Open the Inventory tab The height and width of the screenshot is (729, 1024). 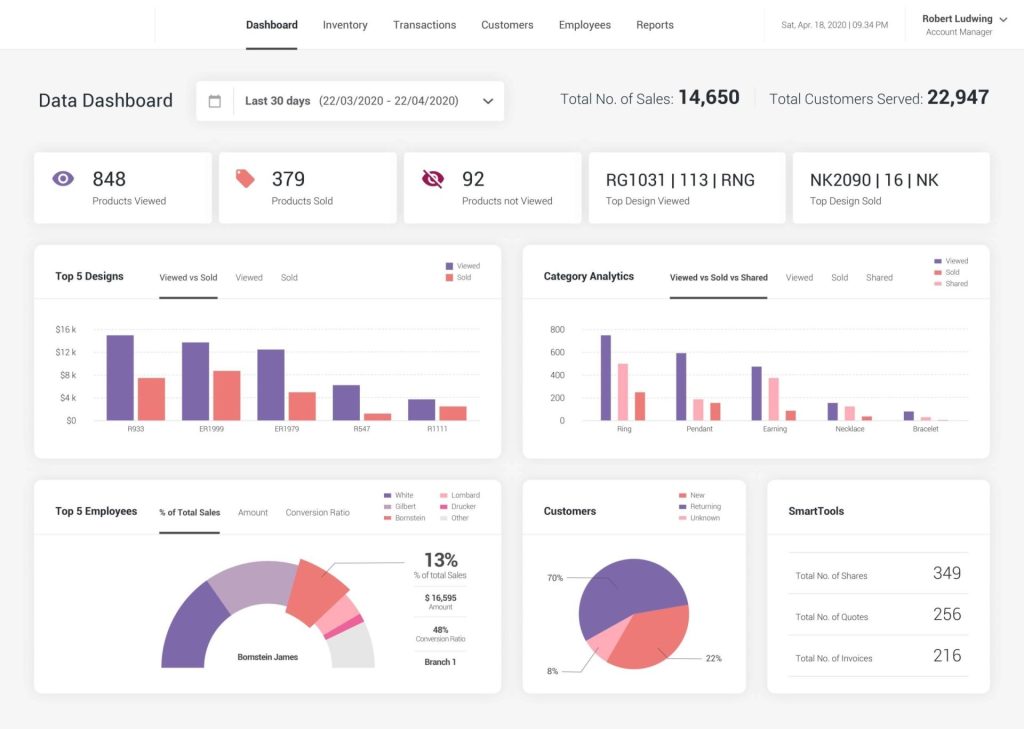(x=345, y=25)
